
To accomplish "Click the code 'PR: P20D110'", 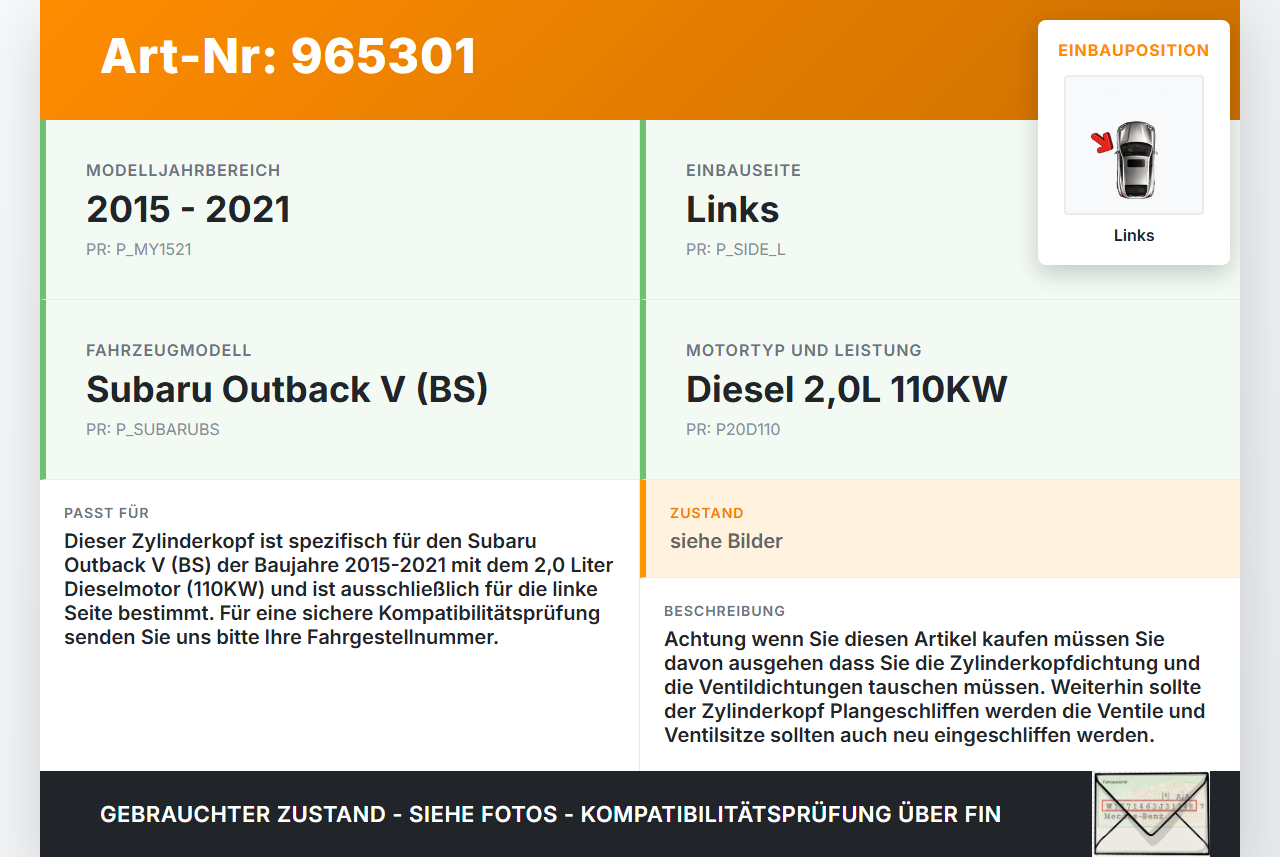I will point(733,429).
